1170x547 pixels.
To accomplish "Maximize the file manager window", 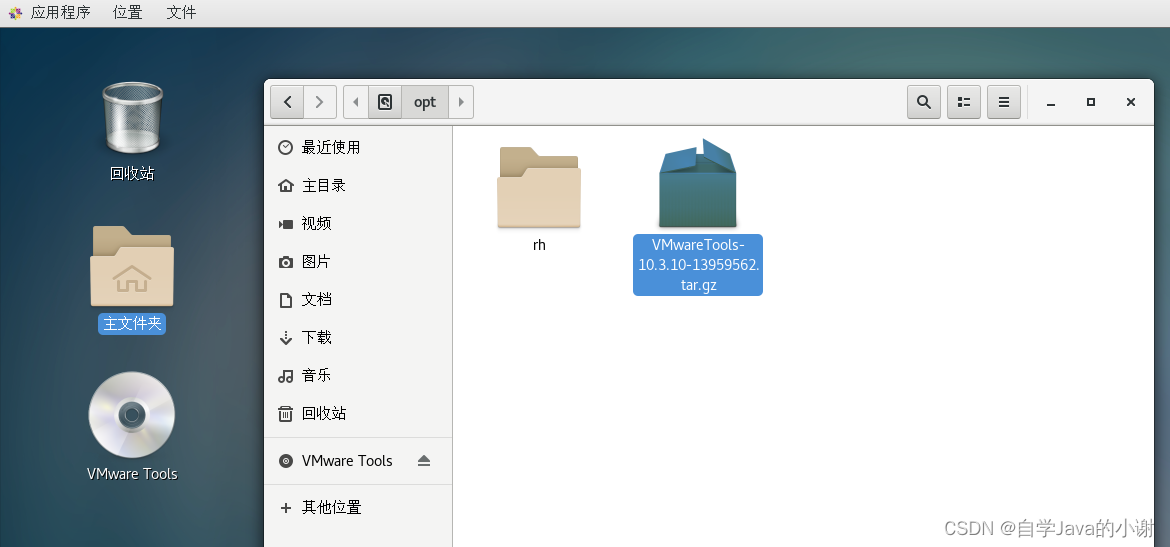I will tap(1091, 102).
